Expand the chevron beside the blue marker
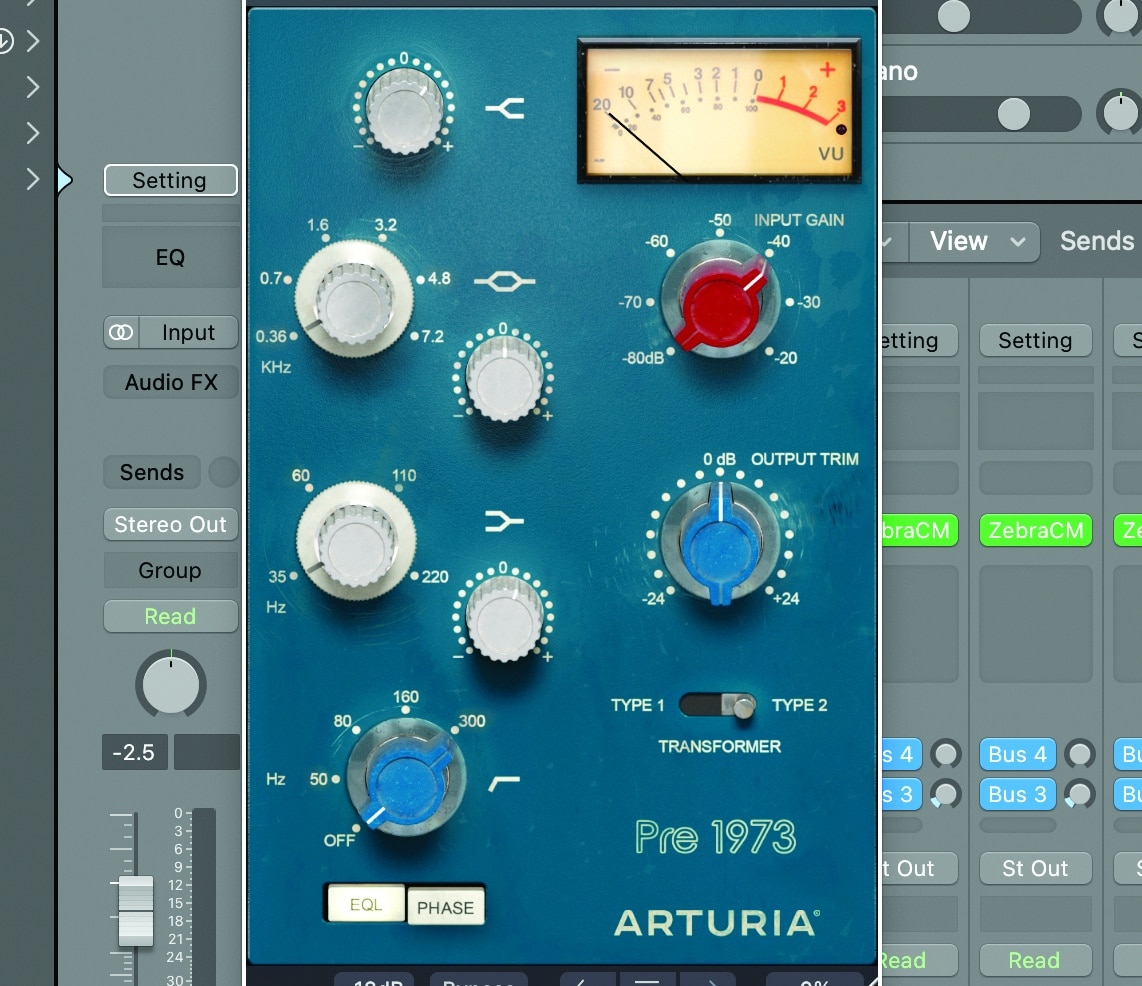Screen dimensions: 1142x986 click(32, 178)
